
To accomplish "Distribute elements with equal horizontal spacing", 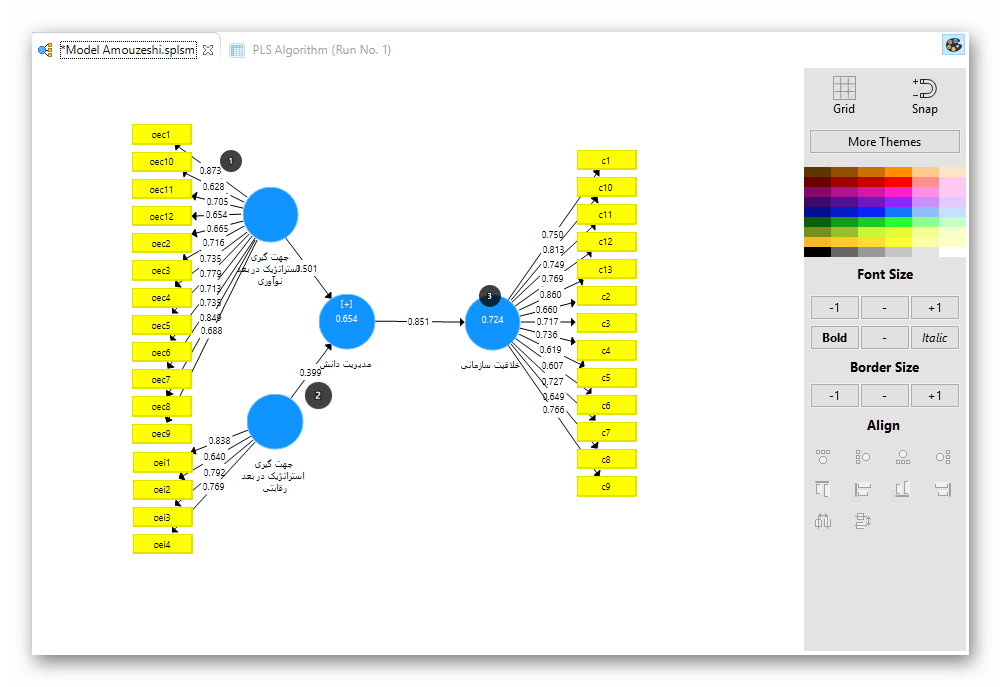I will point(823,522).
